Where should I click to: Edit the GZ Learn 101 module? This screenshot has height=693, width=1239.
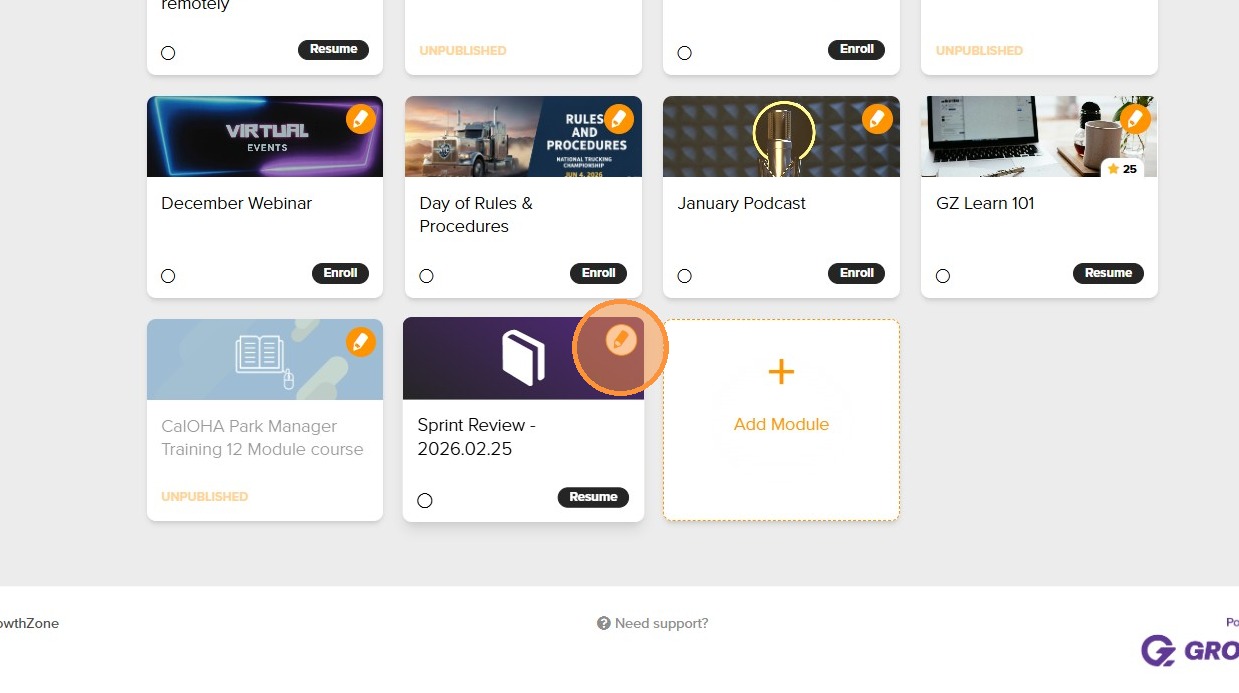click(1135, 120)
